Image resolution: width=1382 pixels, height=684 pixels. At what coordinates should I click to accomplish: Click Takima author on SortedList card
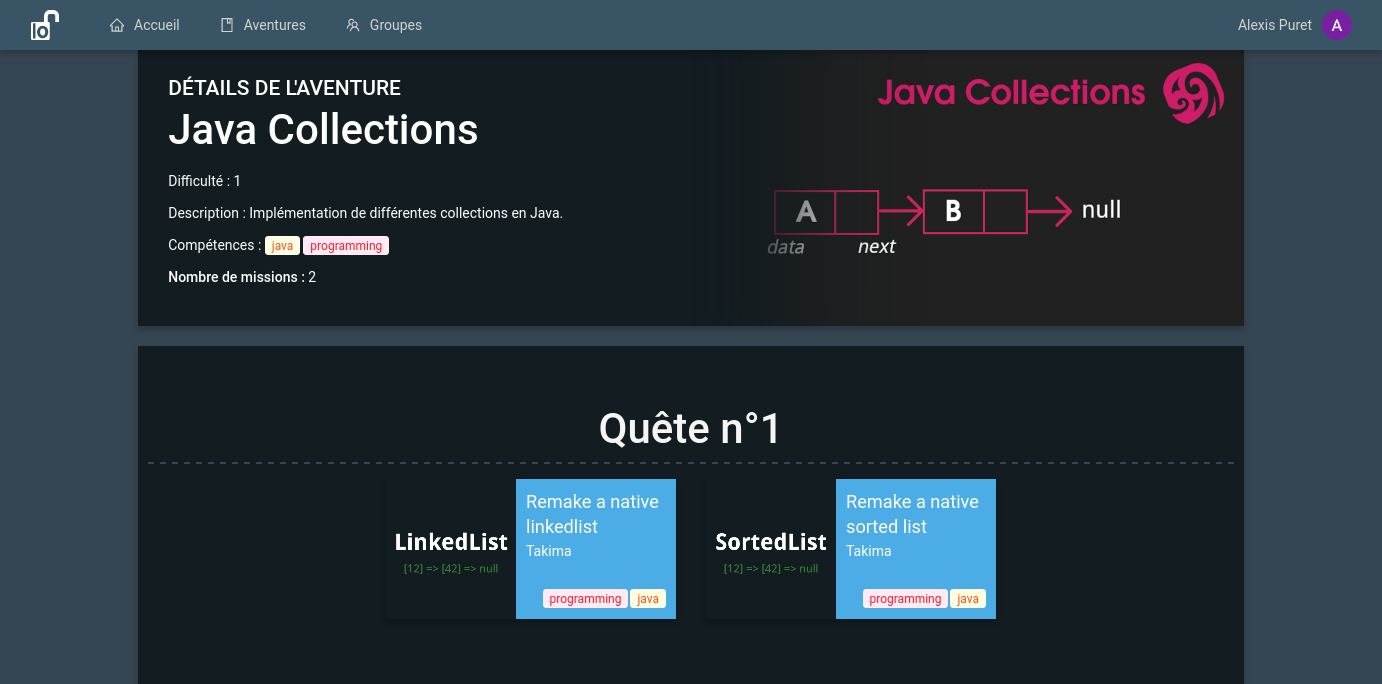tap(869, 551)
